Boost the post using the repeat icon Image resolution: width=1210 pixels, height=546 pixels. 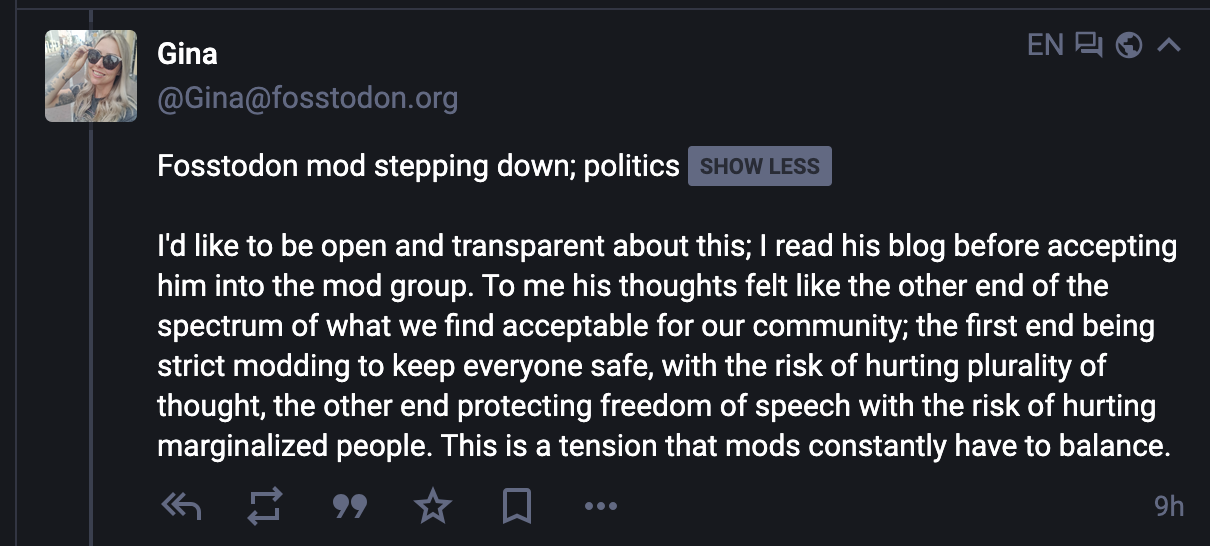click(x=265, y=507)
